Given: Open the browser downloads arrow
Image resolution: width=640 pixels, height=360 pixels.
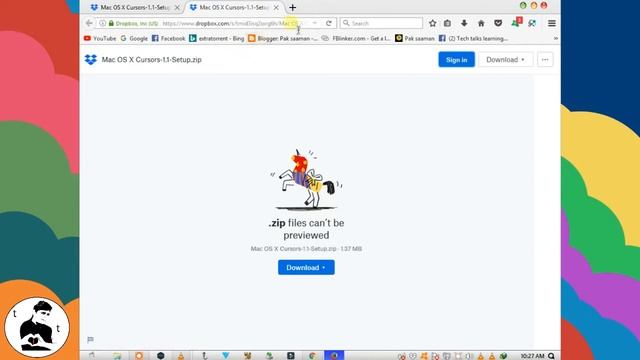Looking at the screenshot, I should [x=464, y=23].
